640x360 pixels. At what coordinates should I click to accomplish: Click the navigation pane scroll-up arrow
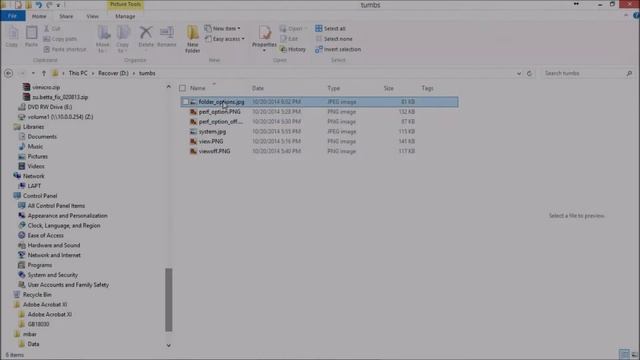[169, 87]
